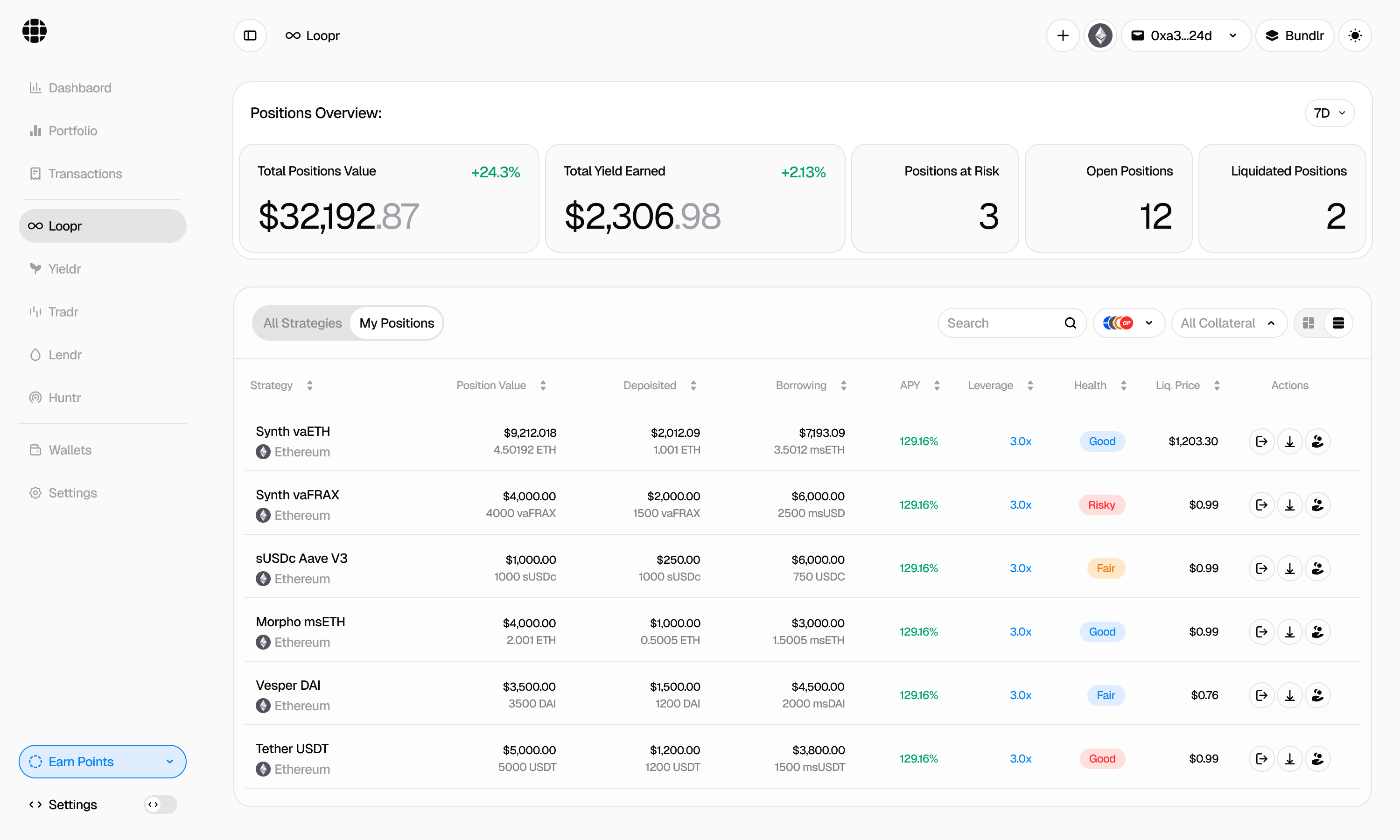Toggle the developer Settings switch in sidebar

click(x=161, y=805)
